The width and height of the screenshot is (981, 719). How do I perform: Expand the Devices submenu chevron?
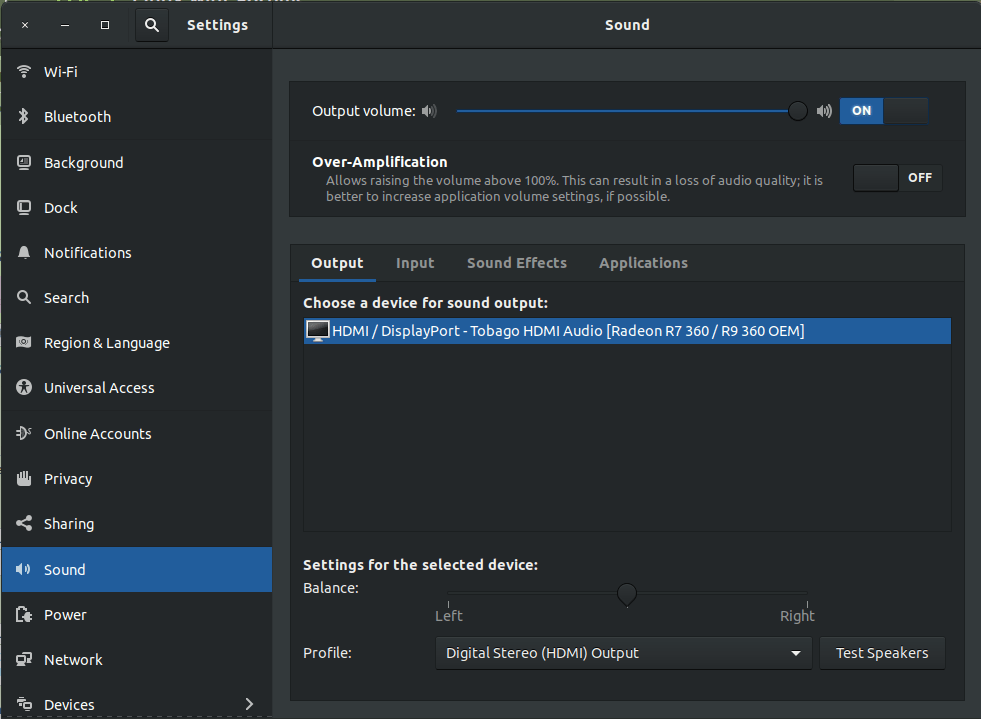[x=249, y=704]
